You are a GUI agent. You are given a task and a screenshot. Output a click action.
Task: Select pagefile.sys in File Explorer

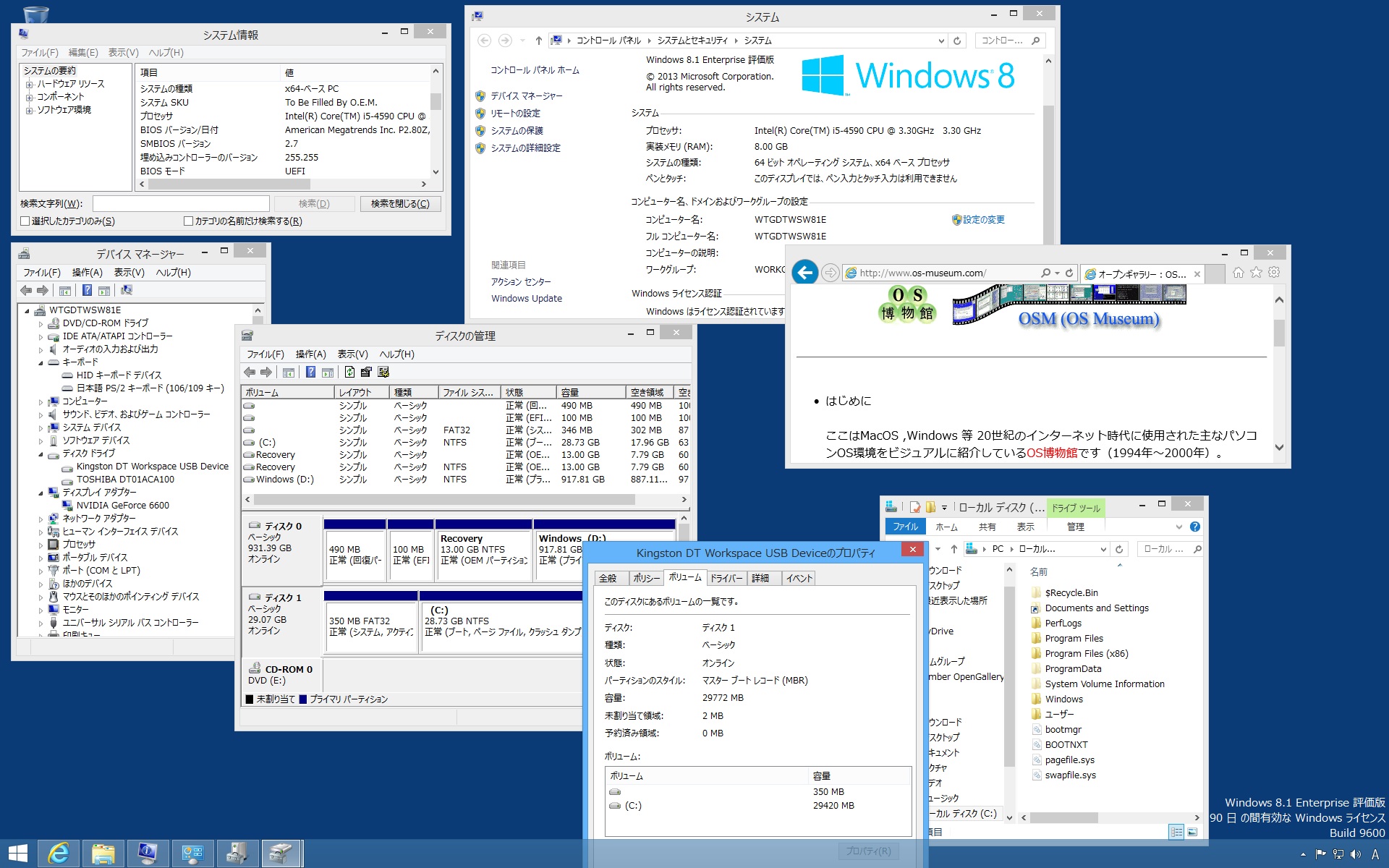click(x=1069, y=759)
